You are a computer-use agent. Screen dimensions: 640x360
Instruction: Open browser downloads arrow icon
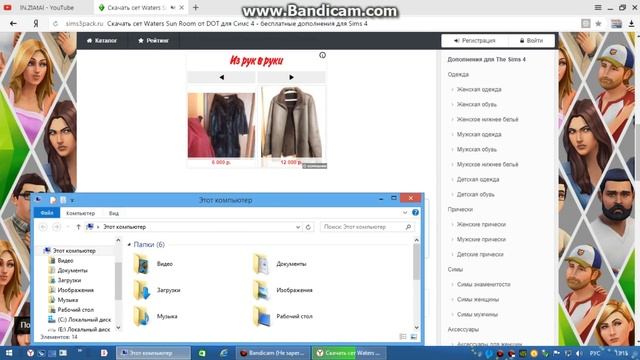coord(631,24)
